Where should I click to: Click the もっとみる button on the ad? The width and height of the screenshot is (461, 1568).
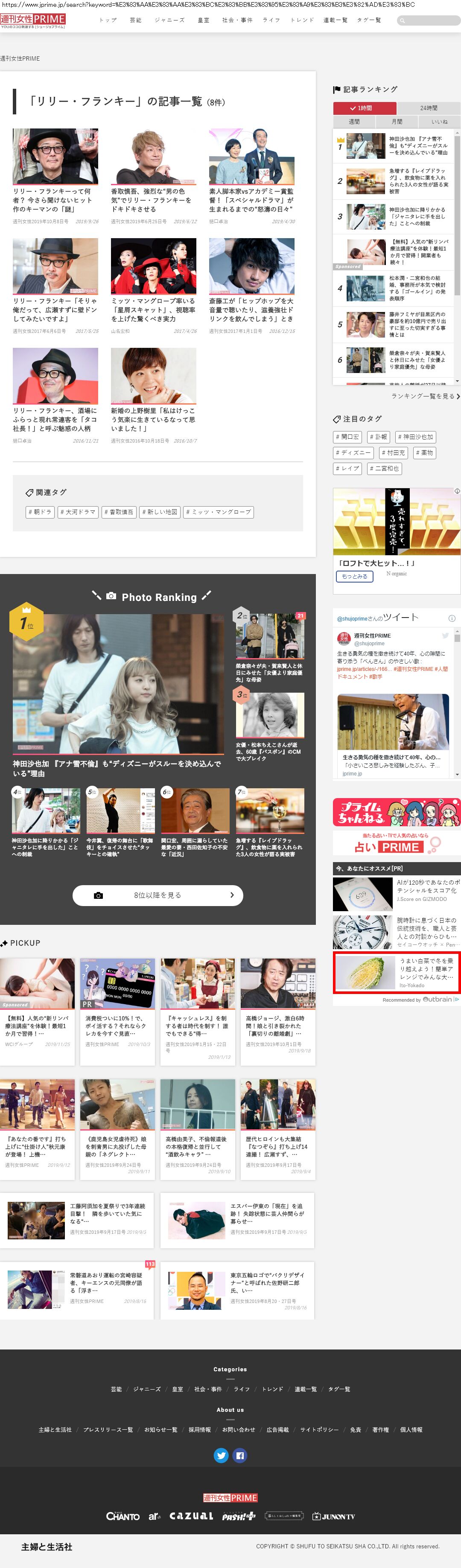[x=354, y=576]
